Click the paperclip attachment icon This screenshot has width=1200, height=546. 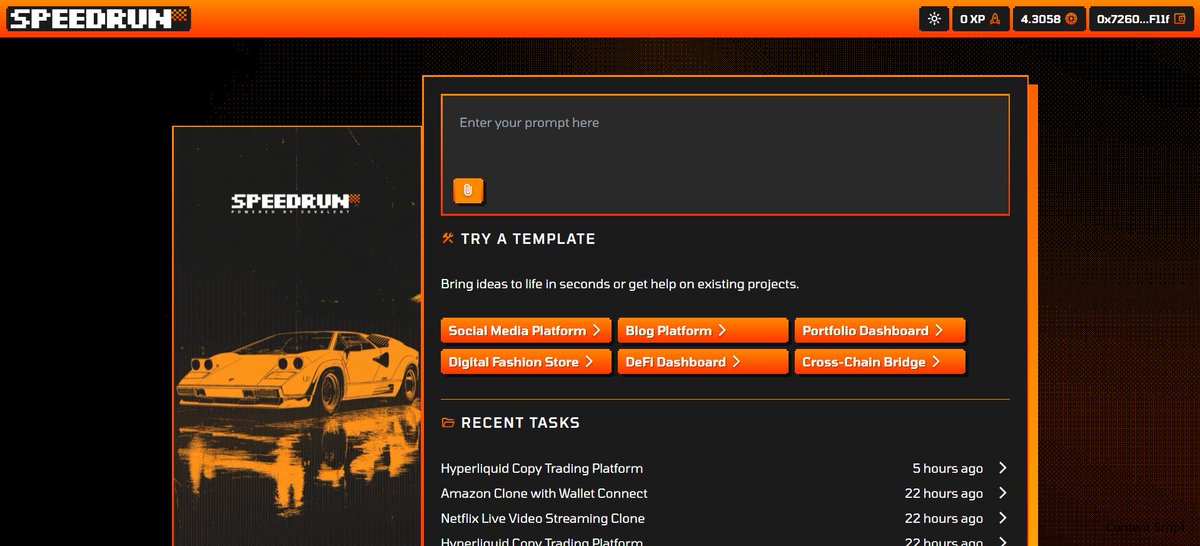coord(467,190)
